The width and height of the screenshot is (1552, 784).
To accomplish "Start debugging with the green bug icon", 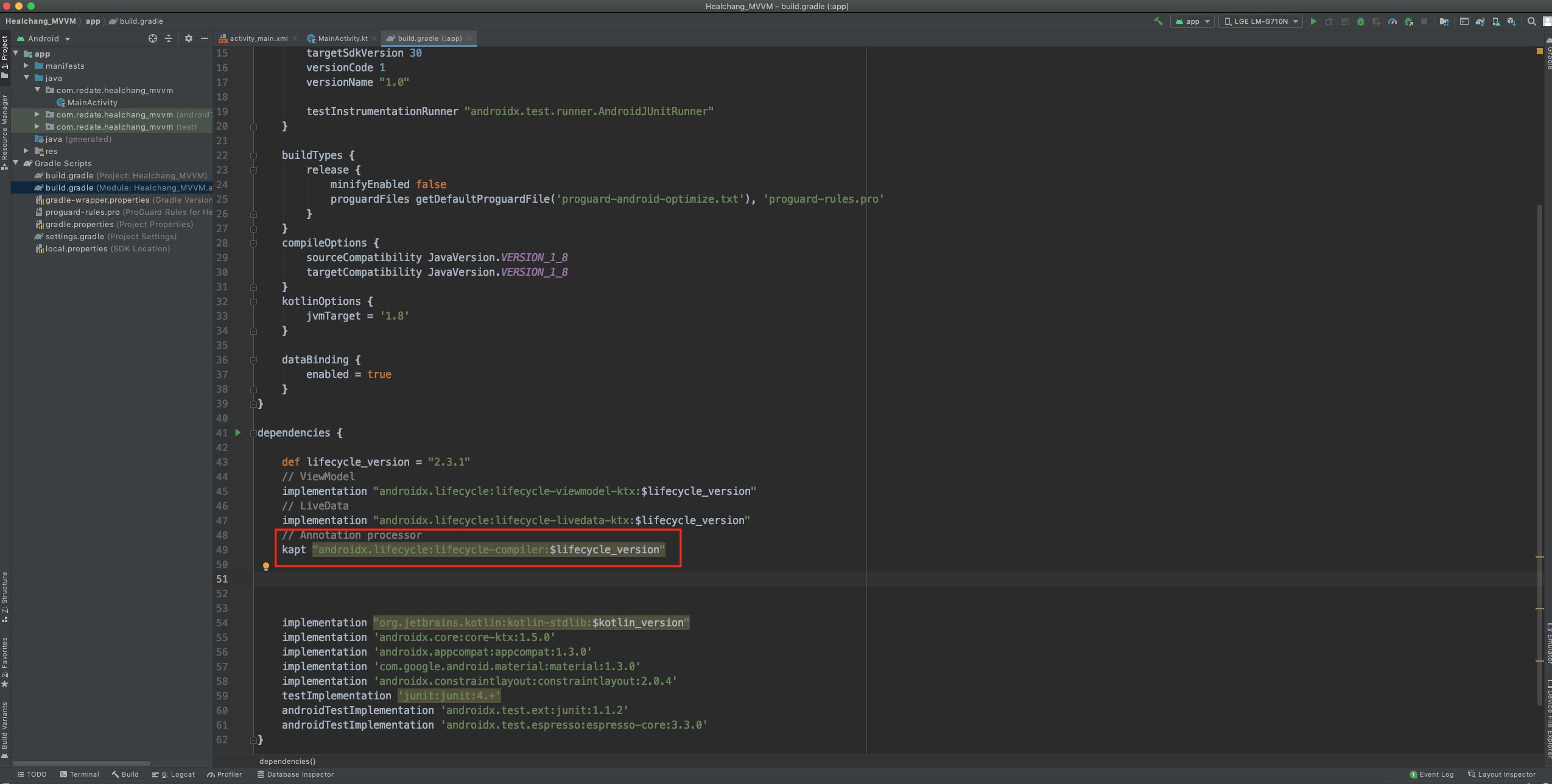I will (1360, 21).
